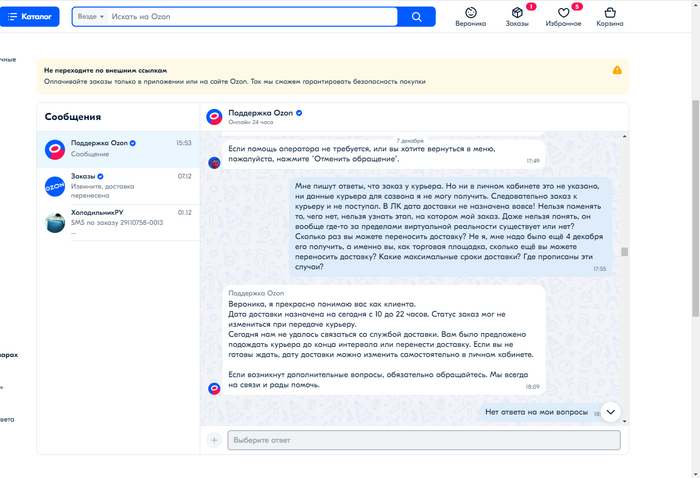Click the Не переходите по внешним ссылкам heading
The width and height of the screenshot is (700, 478).
[105, 70]
